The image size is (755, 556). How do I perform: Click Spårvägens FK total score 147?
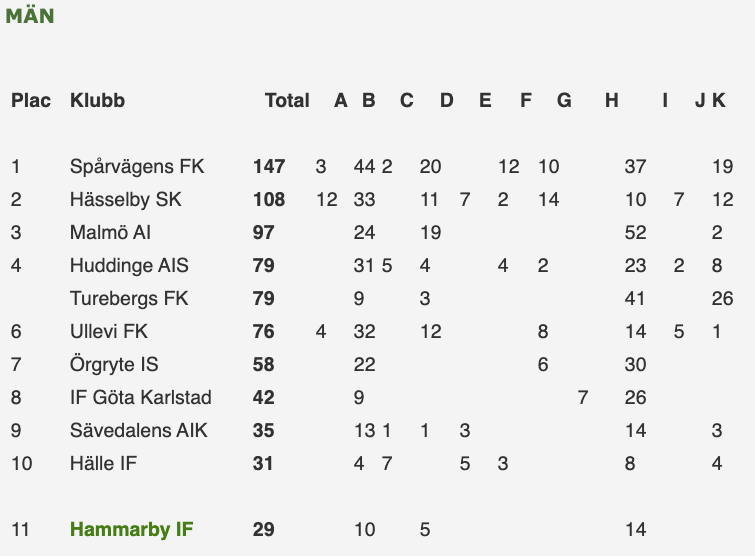click(x=269, y=167)
